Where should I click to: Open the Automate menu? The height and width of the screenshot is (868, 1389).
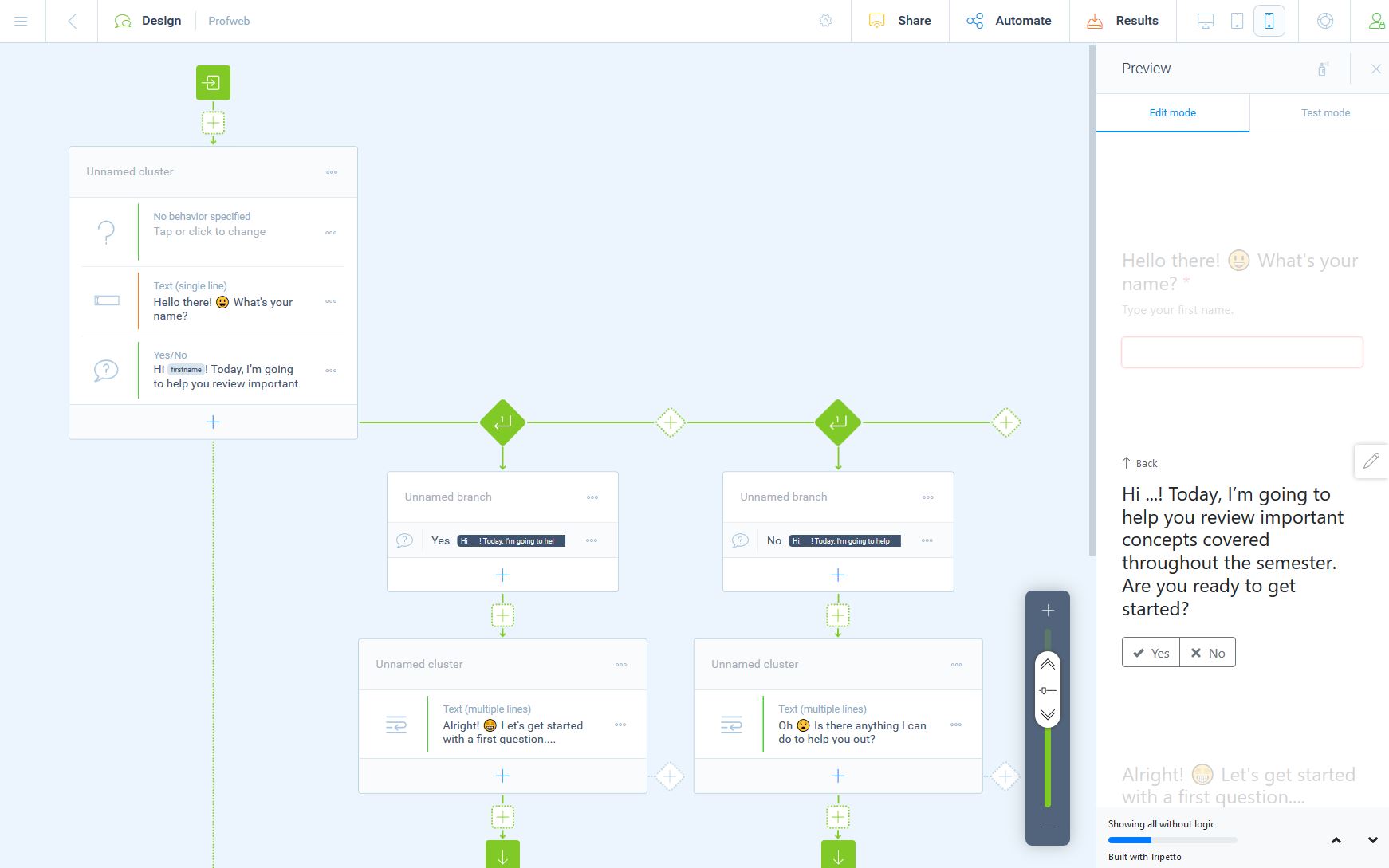pos(1009,21)
